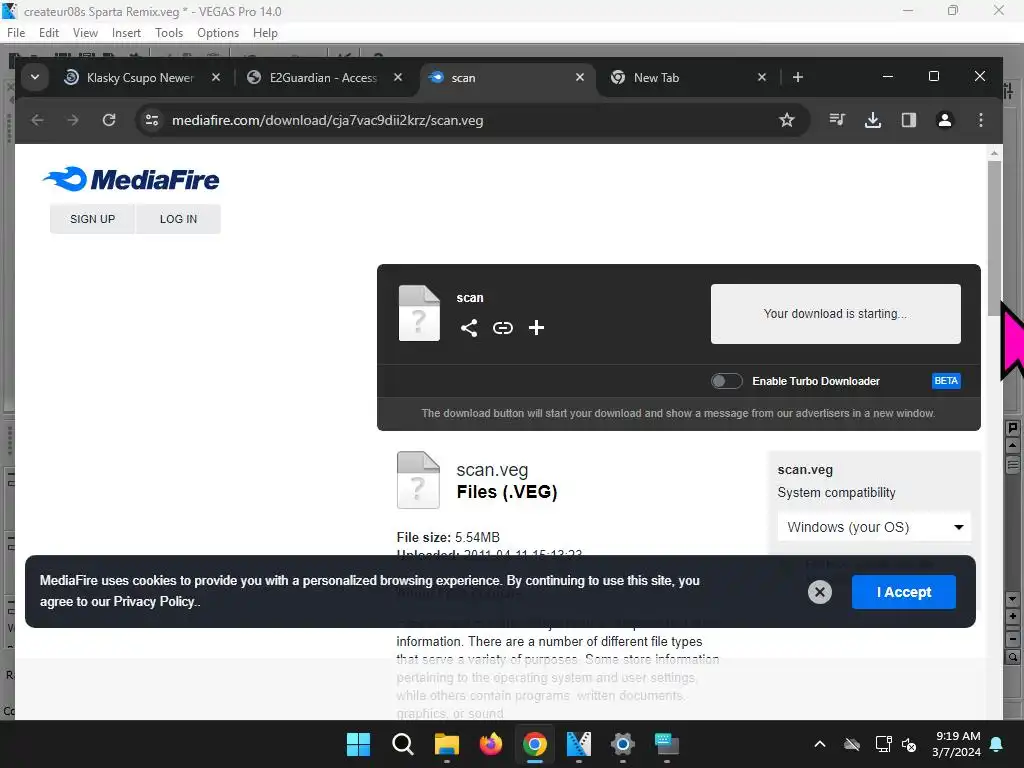The image size is (1024, 768).
Task: Open Tools menu in VEGAS Pro
Action: click(x=168, y=33)
